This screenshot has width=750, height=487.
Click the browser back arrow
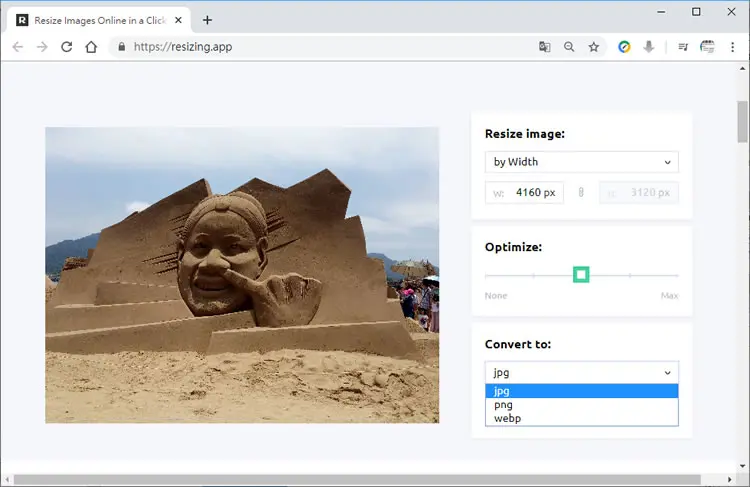click(18, 47)
